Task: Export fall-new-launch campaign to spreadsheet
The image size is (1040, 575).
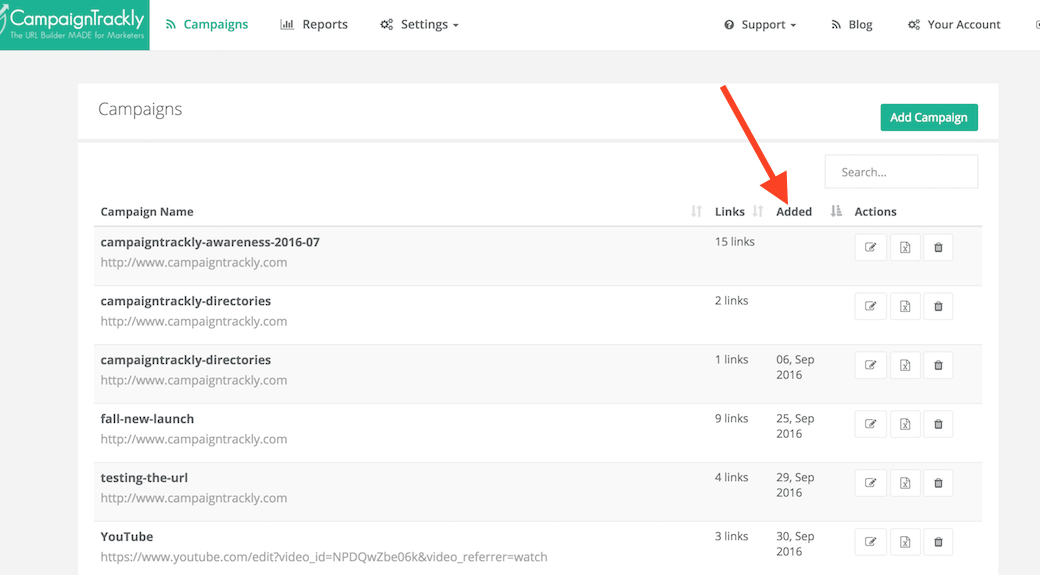Action: pyautogui.click(x=904, y=425)
